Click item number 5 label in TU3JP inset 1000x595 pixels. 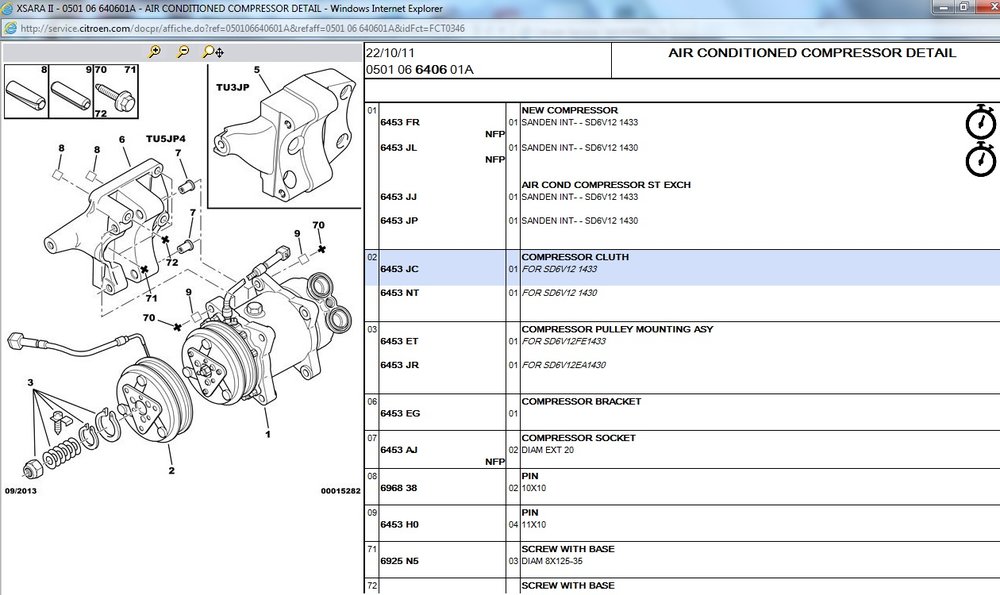(x=257, y=70)
